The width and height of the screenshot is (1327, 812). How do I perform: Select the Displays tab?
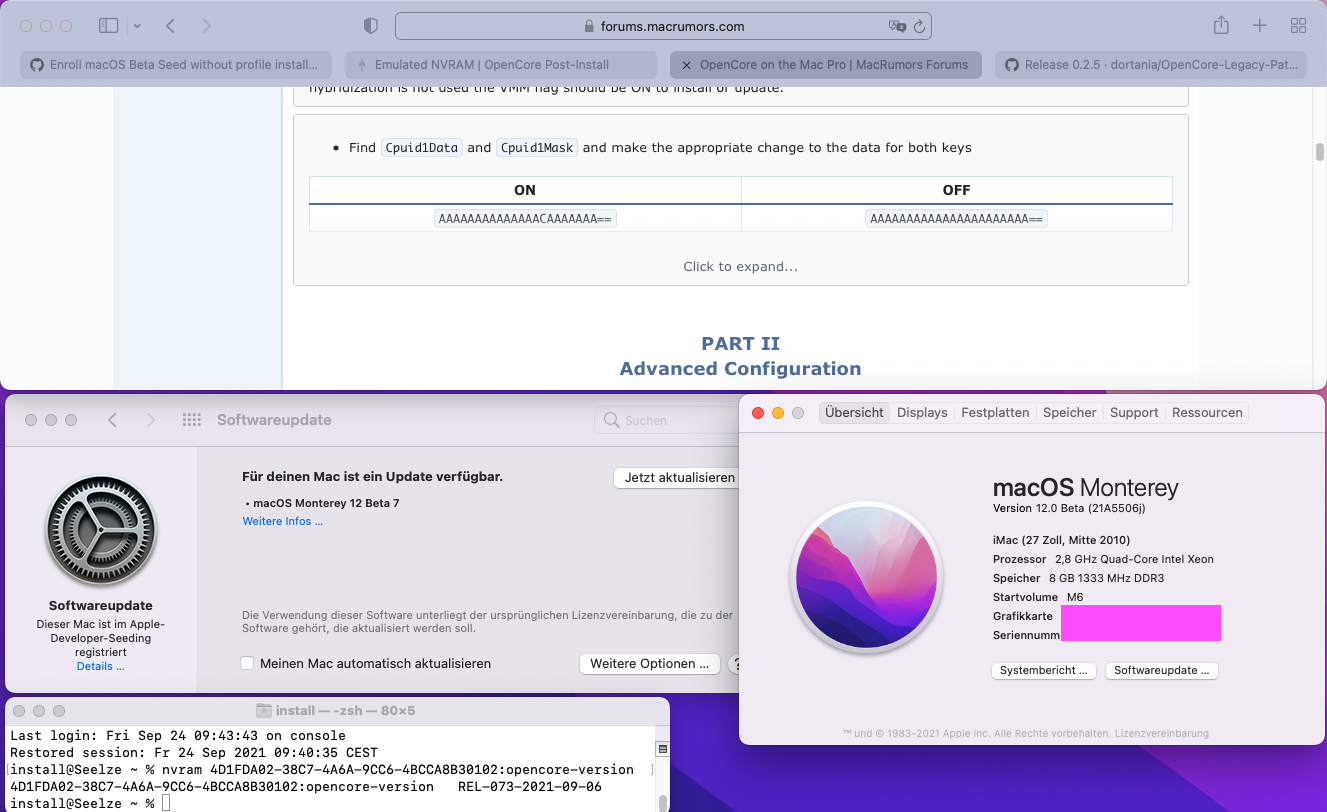pyautogui.click(x=922, y=412)
